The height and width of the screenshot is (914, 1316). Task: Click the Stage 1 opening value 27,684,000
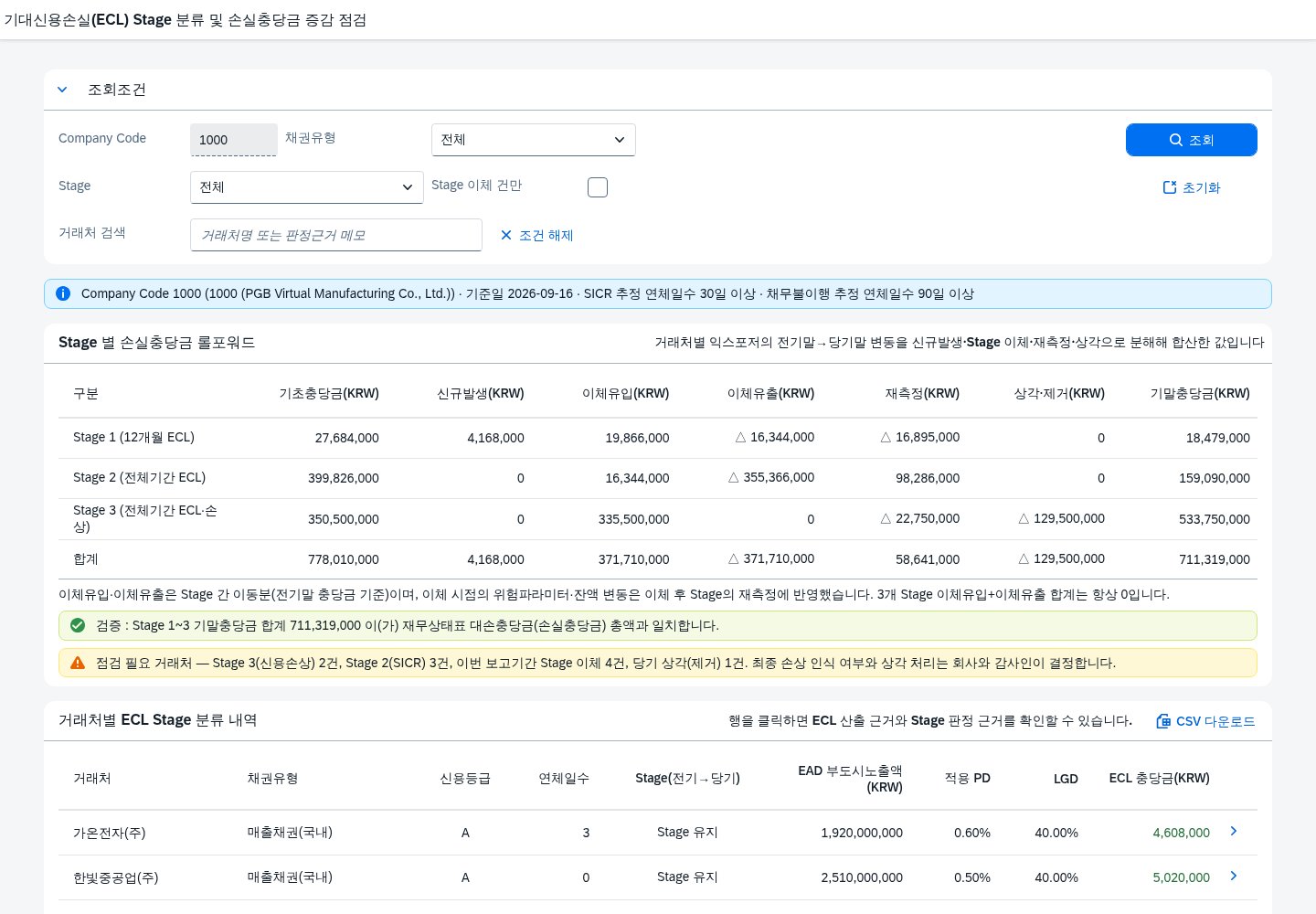point(347,438)
